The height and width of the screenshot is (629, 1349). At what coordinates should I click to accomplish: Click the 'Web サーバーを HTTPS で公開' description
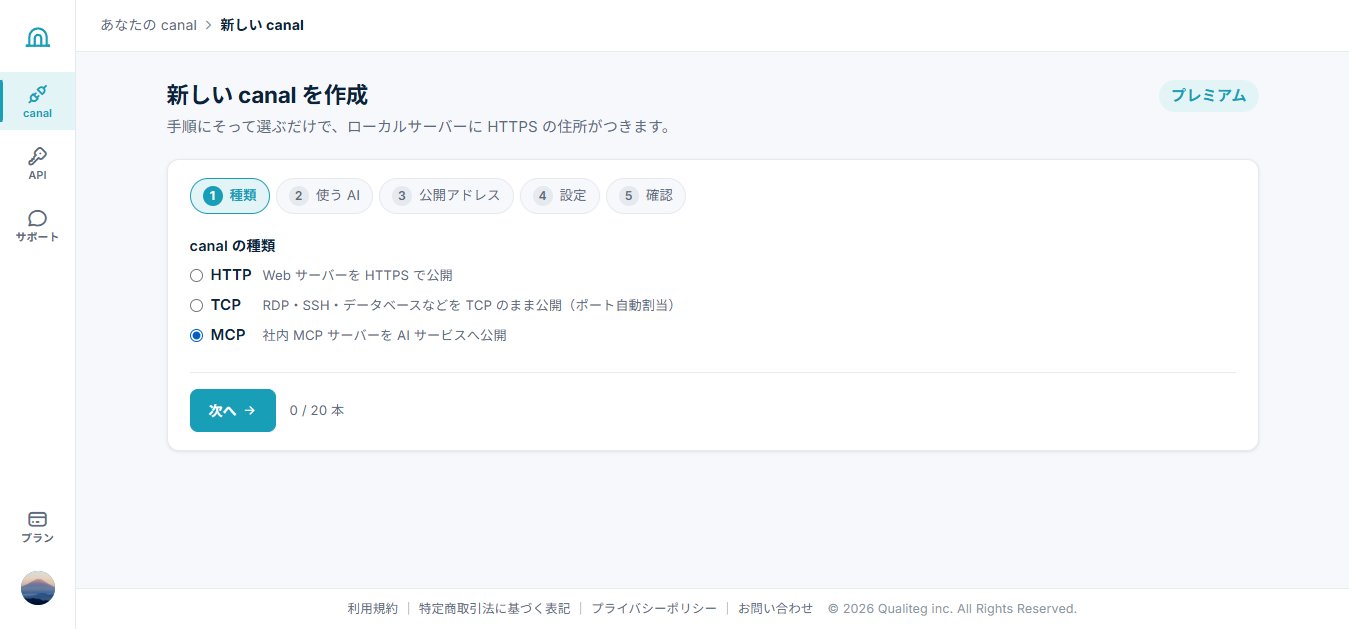point(357,275)
